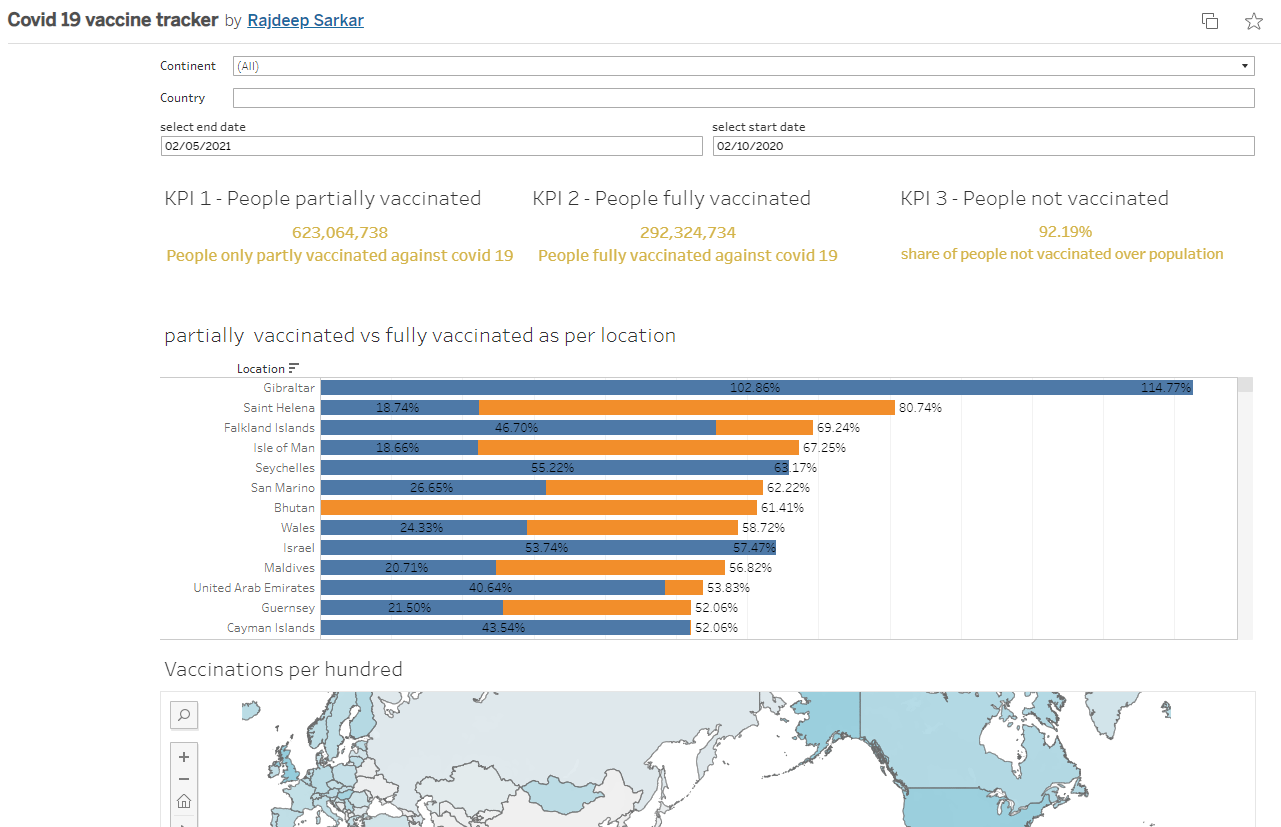Viewport: 1281px width, 827px height.
Task: Click the 114.77% label on Gibraltar bar
Action: click(1165, 388)
